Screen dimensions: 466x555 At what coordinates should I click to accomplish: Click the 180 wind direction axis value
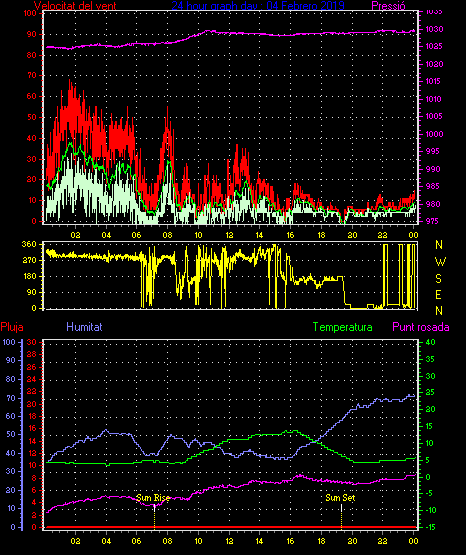tap(29, 277)
